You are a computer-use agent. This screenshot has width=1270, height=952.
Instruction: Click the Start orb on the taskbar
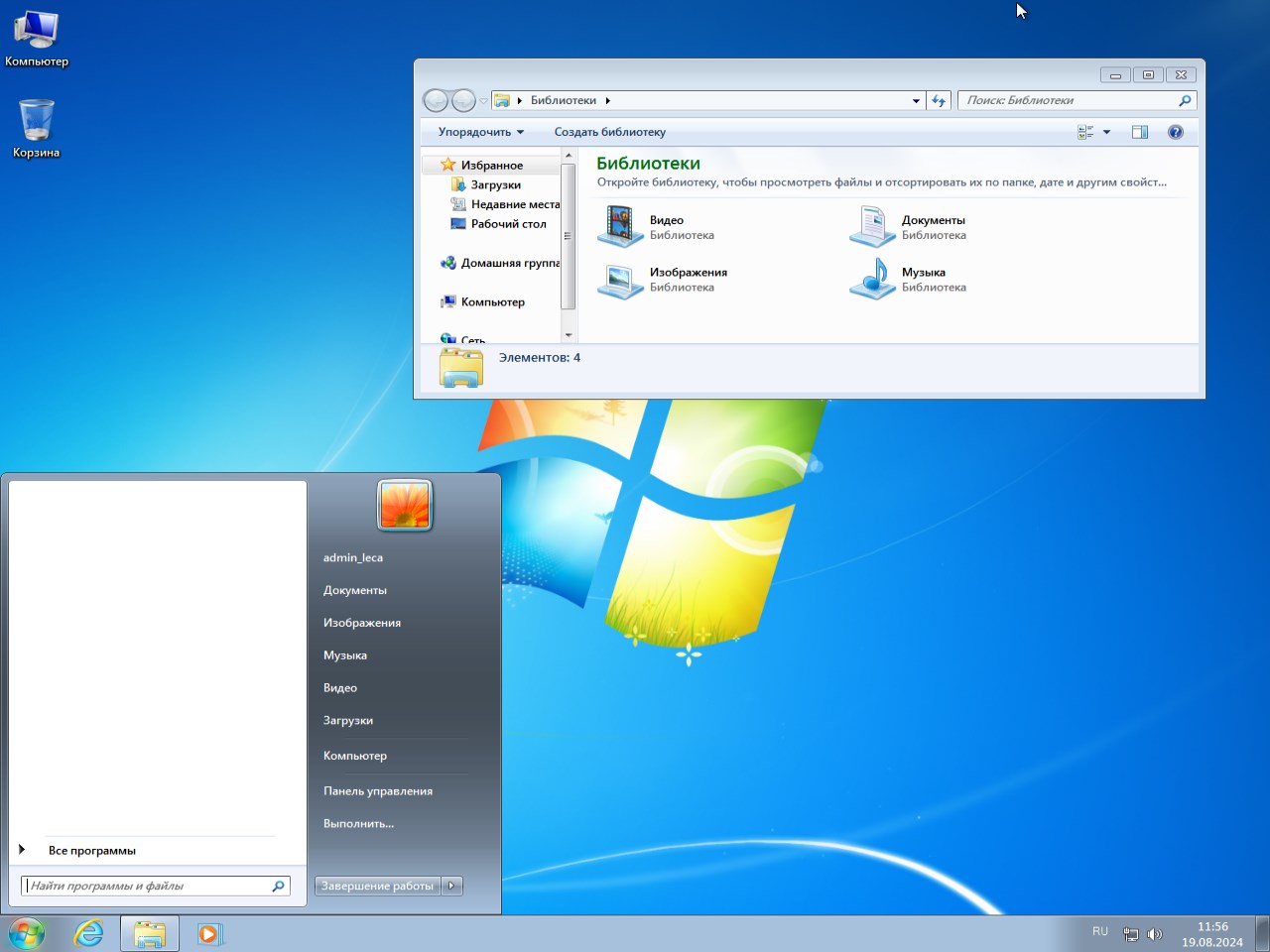click(x=27, y=933)
